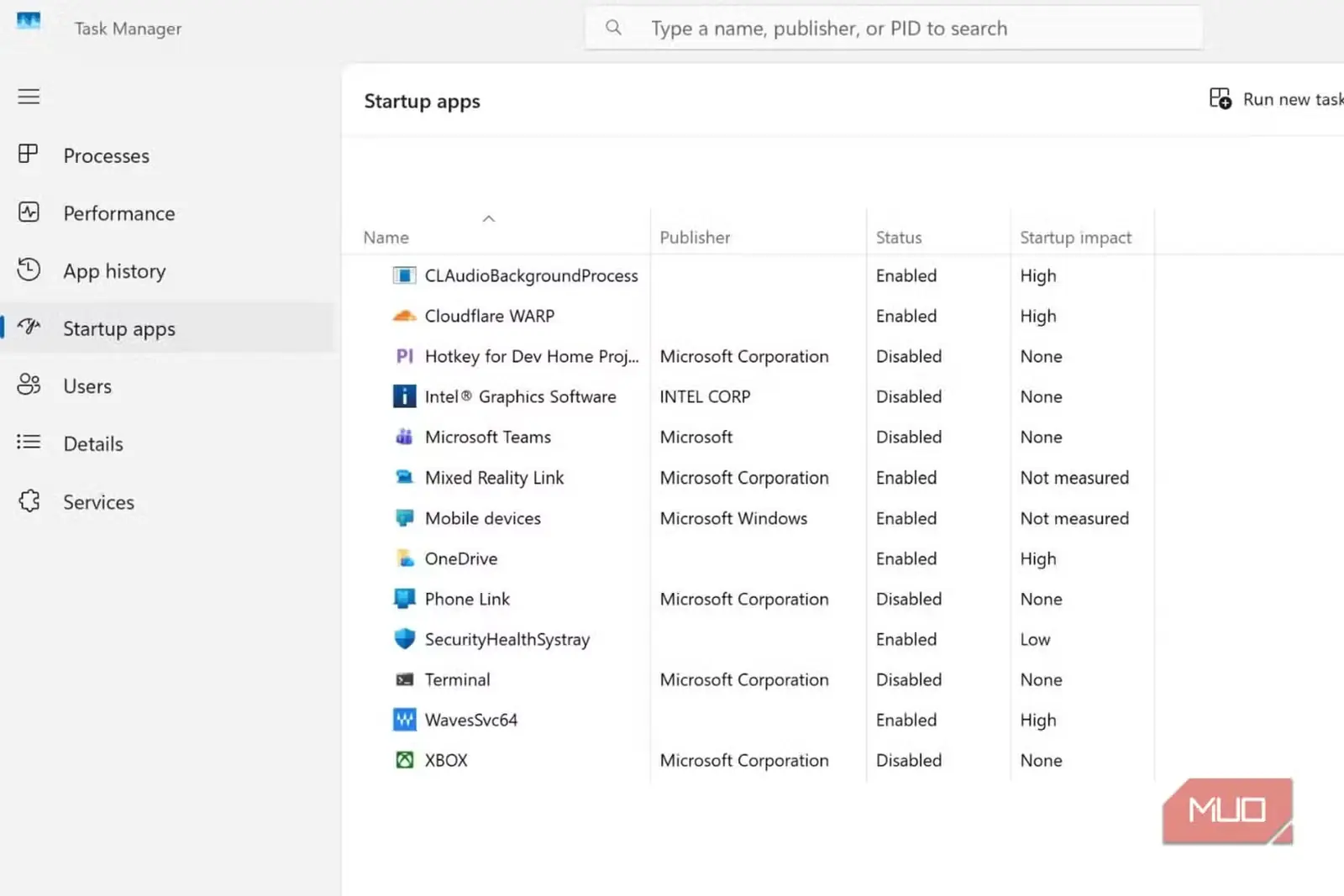
Task: Click the App history clock icon
Action: click(x=29, y=270)
